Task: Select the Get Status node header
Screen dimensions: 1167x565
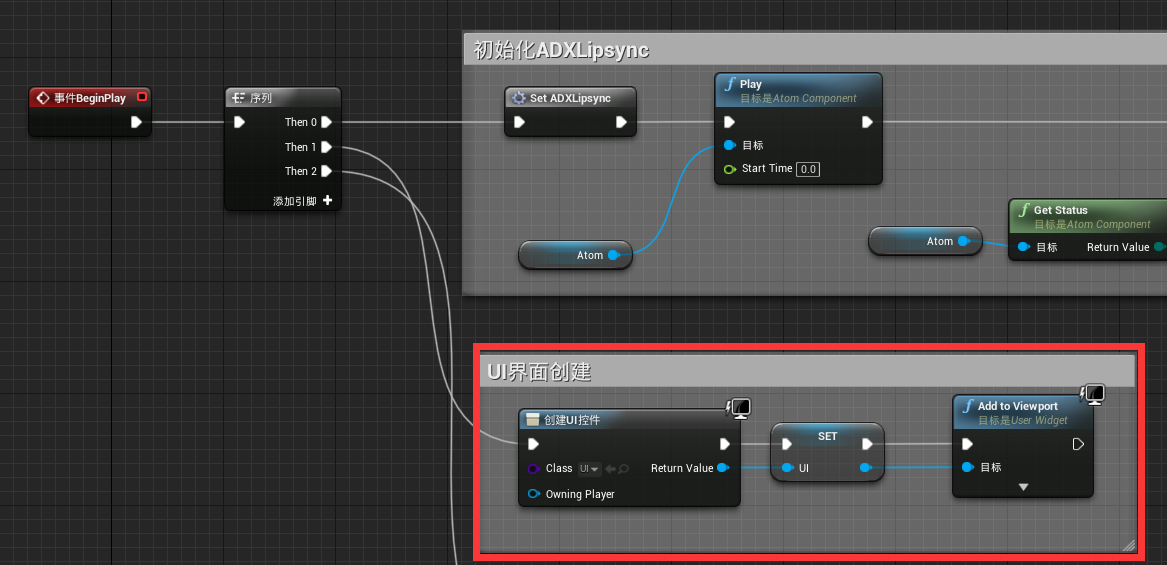Action: pyautogui.click(x=1088, y=216)
